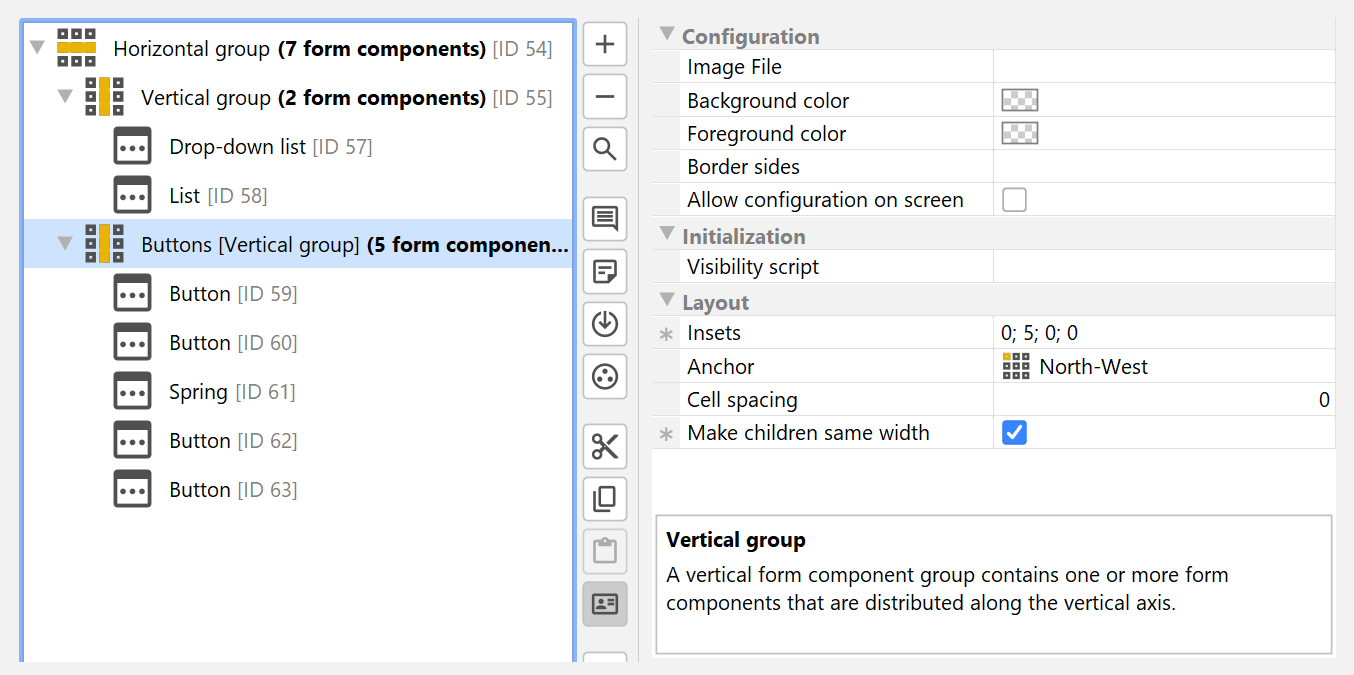
Task: Click the plus Add button in toolbar
Action: [605, 45]
